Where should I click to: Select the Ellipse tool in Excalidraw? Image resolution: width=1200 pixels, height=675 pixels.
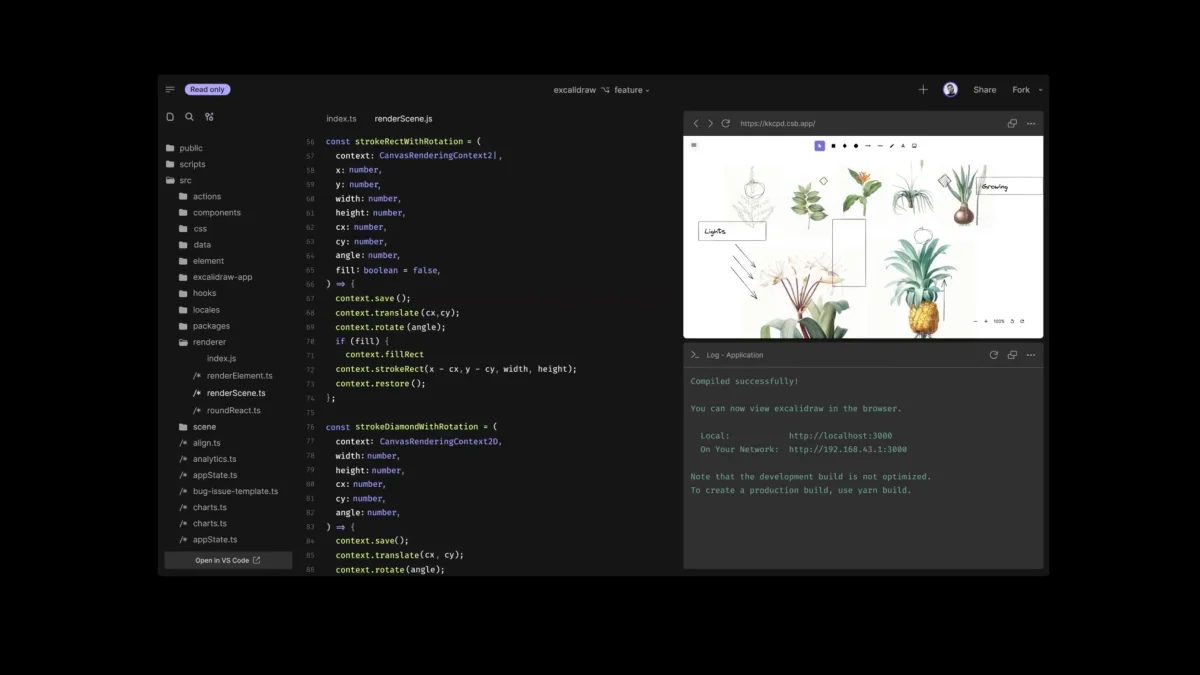click(x=856, y=145)
